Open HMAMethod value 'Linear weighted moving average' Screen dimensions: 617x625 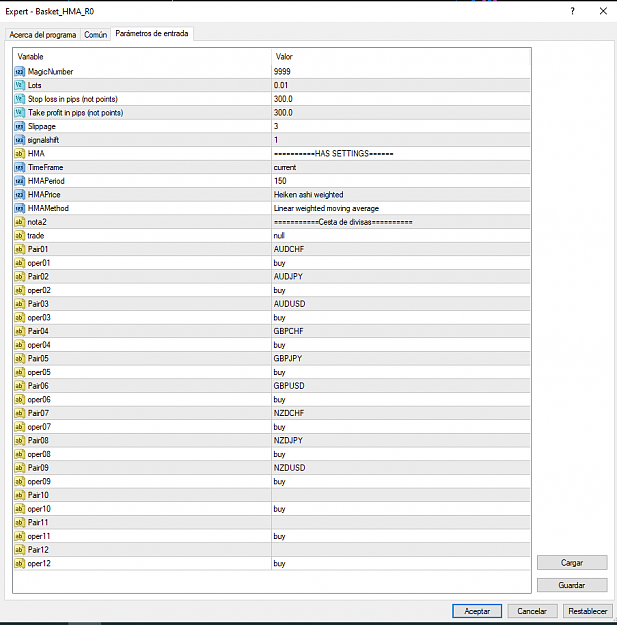401,208
